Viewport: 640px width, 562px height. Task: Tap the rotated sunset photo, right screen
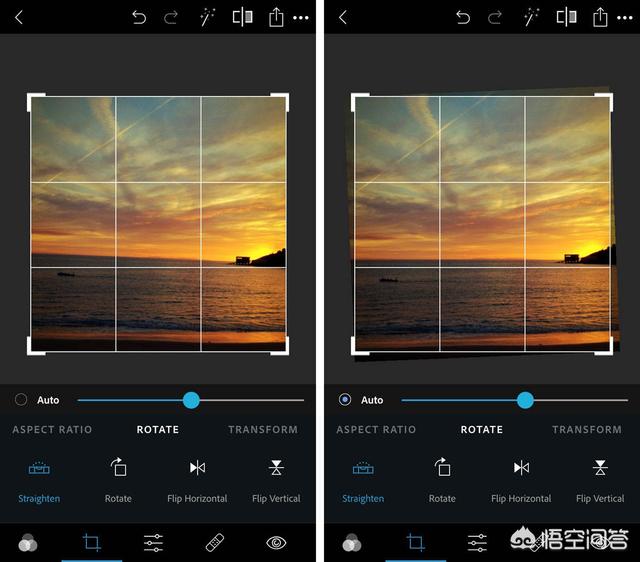coord(482,224)
